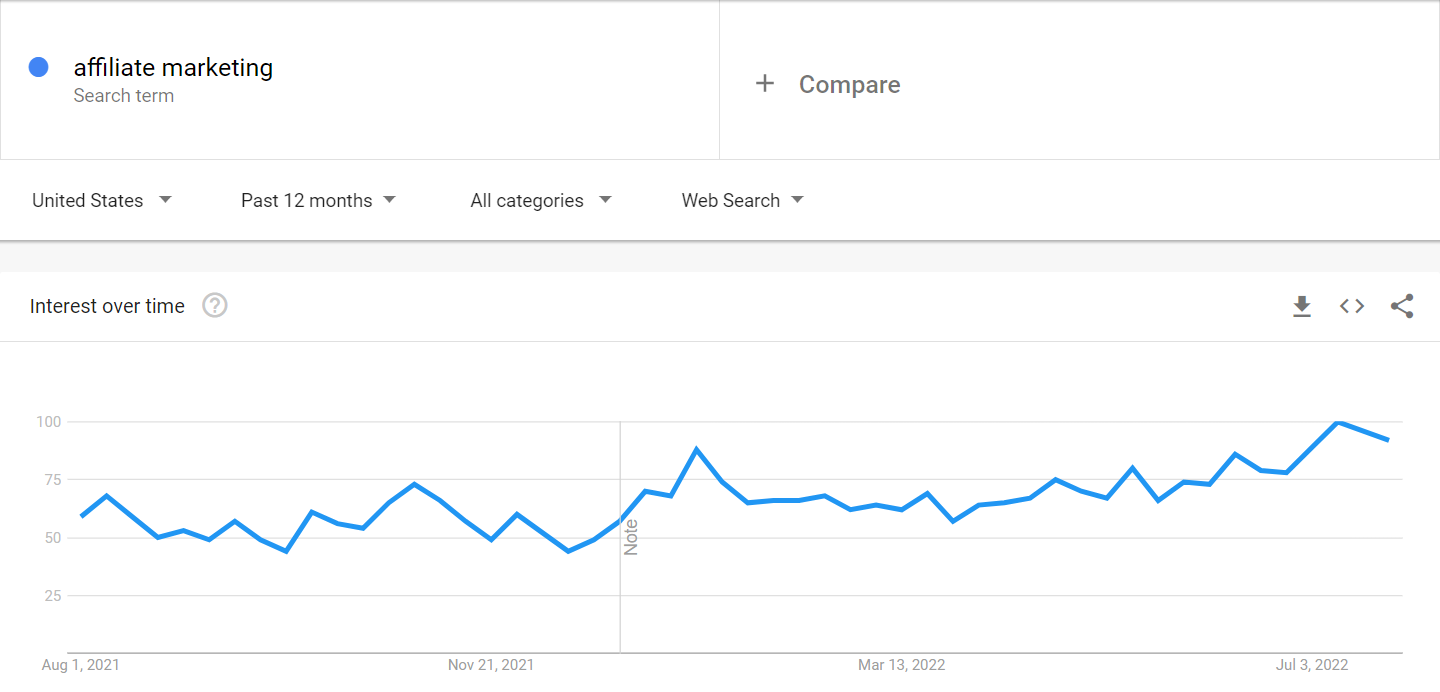Download the Interest over time CSV
This screenshot has width=1440, height=692.
click(x=1301, y=306)
